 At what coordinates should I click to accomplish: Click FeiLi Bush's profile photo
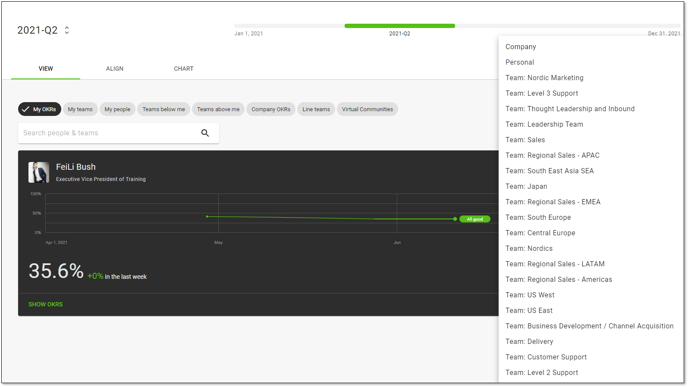point(39,172)
